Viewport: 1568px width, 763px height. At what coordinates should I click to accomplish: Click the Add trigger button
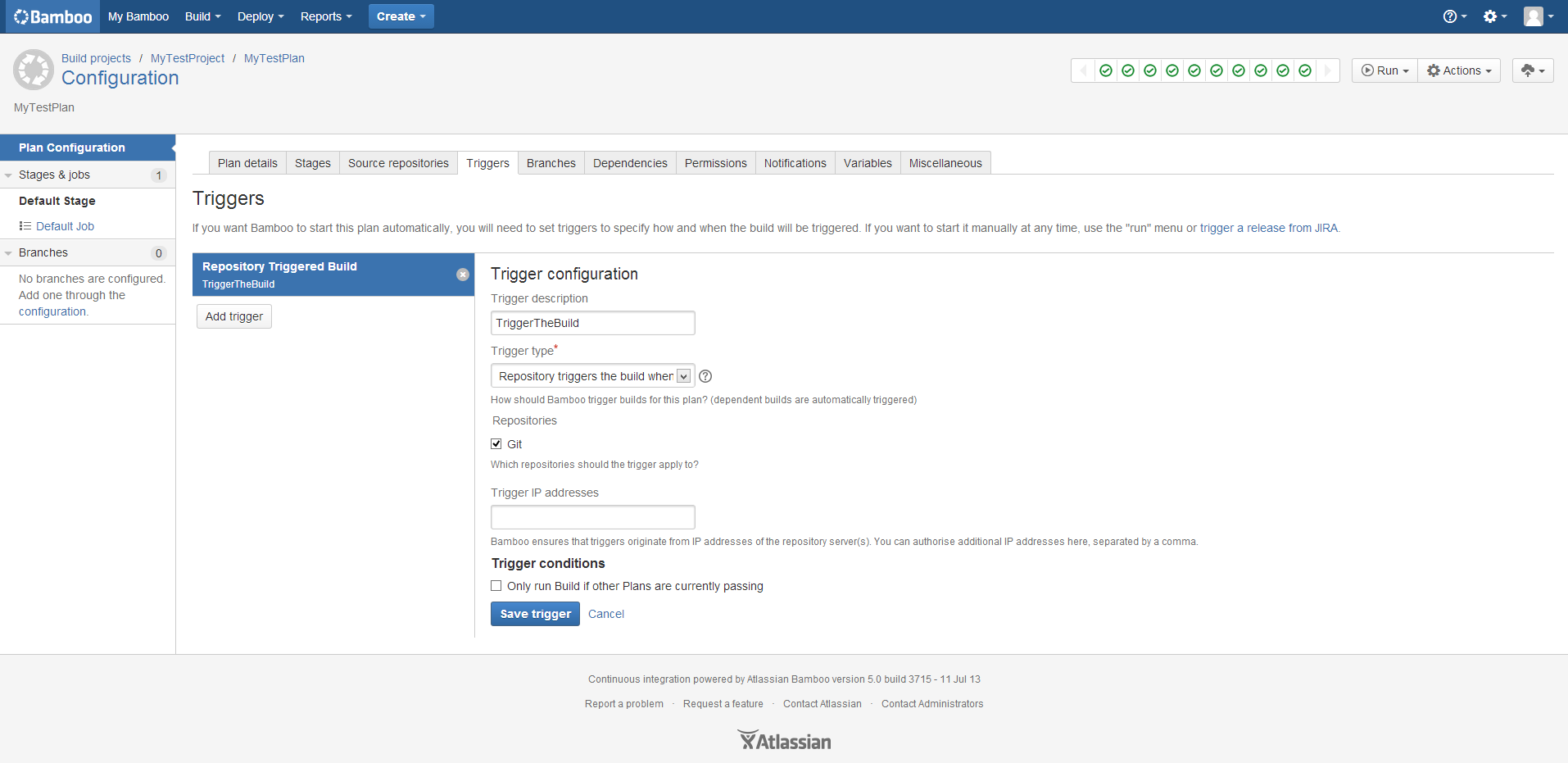coord(234,316)
